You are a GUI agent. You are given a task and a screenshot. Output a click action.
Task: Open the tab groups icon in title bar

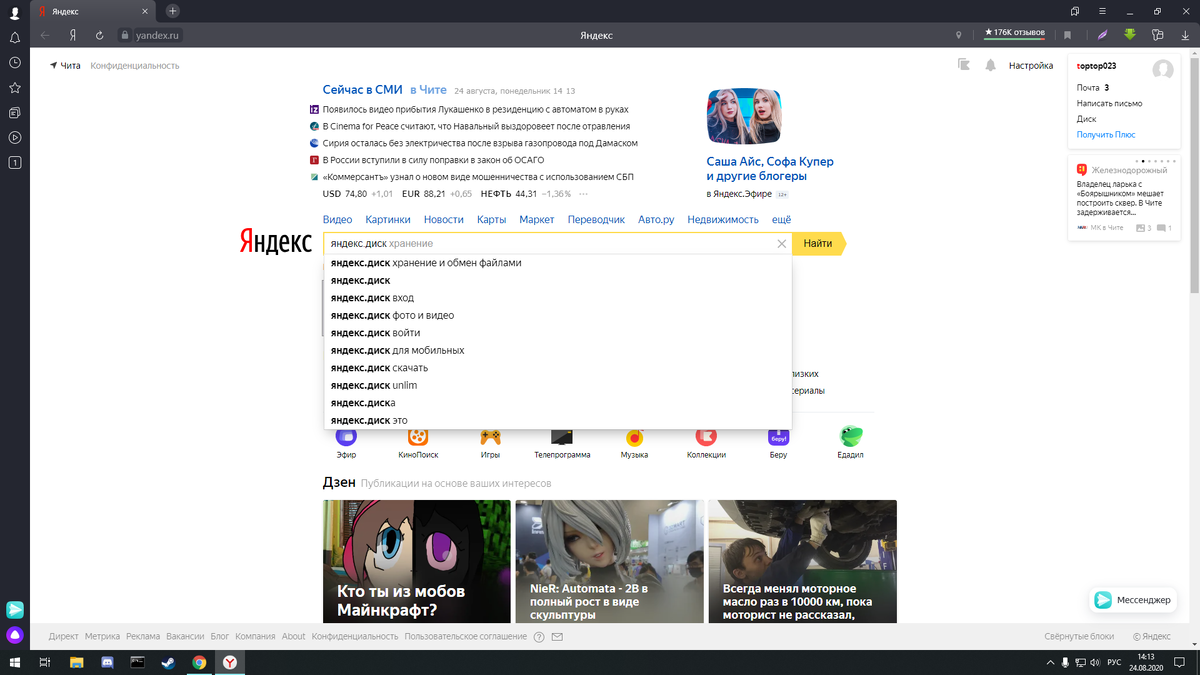coord(1075,11)
